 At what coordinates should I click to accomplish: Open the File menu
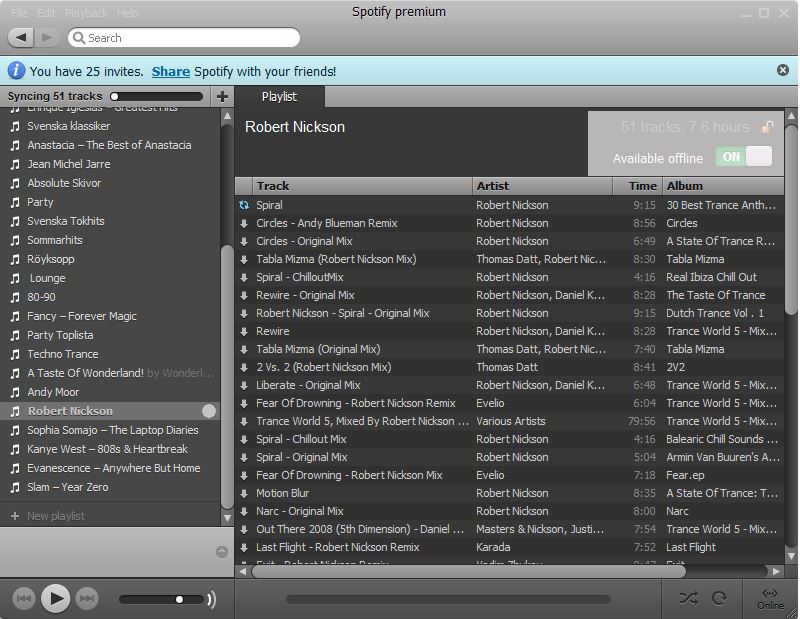click(20, 13)
